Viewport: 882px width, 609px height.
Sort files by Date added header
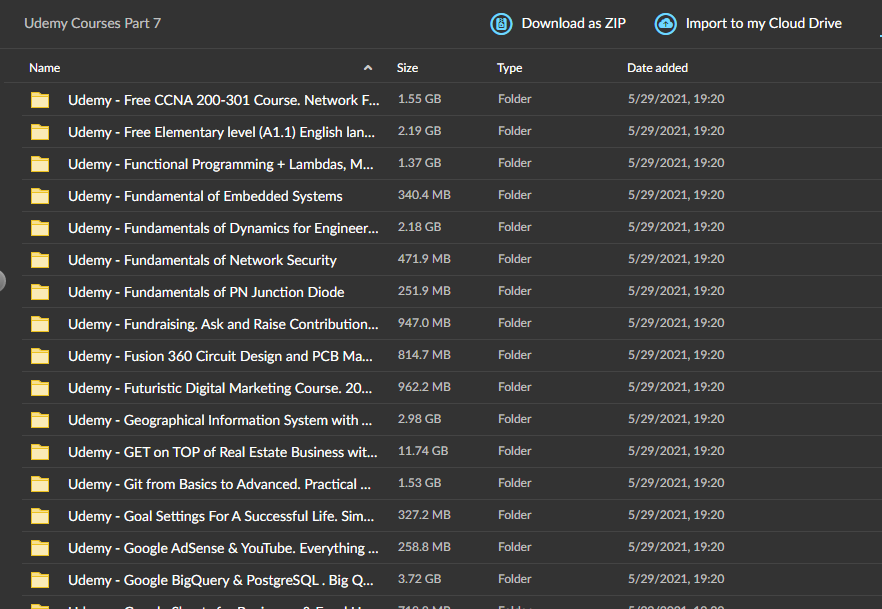[x=658, y=68]
